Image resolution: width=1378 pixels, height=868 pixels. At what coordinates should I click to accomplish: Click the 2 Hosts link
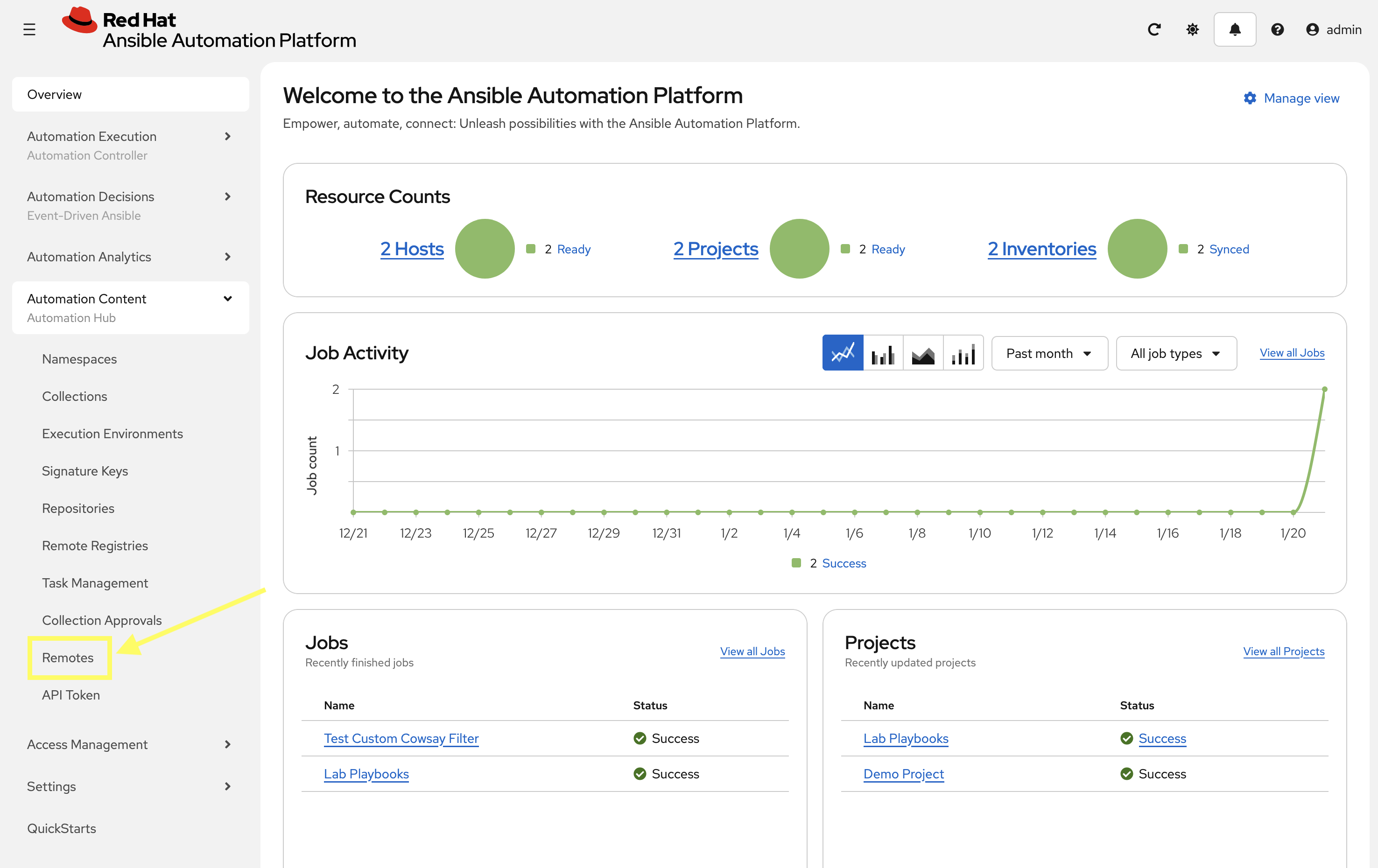(411, 249)
